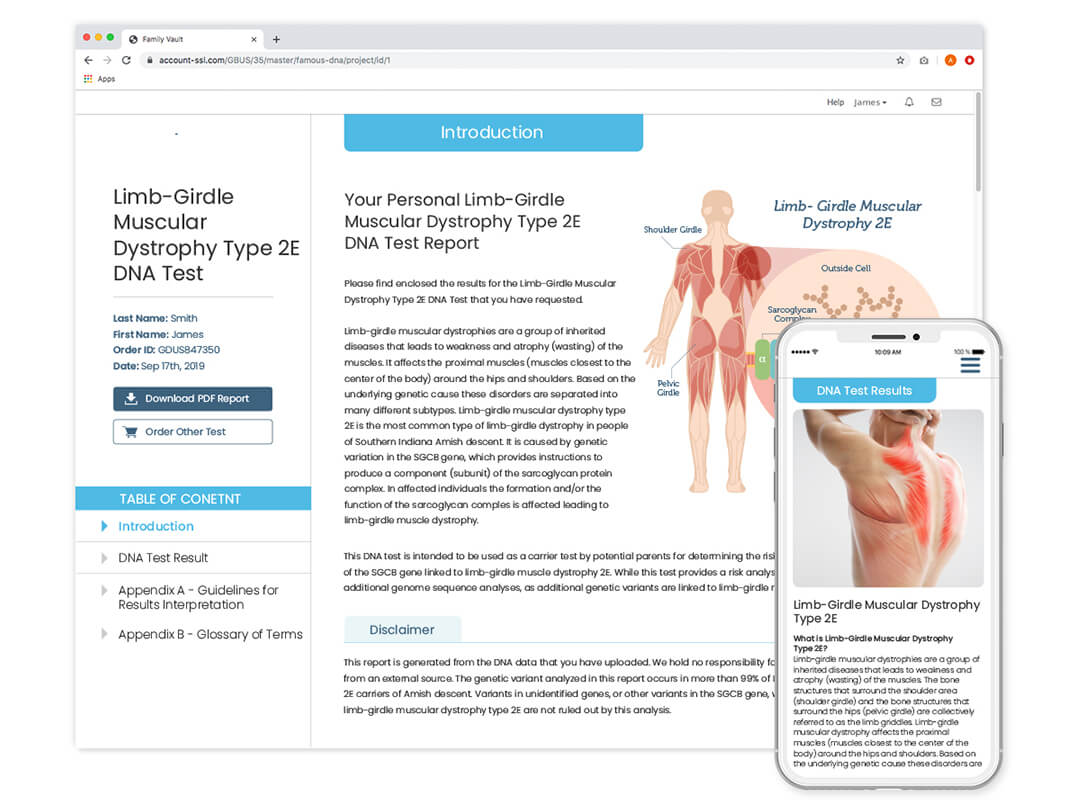Screen dimensions: 1080x800
Task: Open the James user dropdown
Action: 869,102
